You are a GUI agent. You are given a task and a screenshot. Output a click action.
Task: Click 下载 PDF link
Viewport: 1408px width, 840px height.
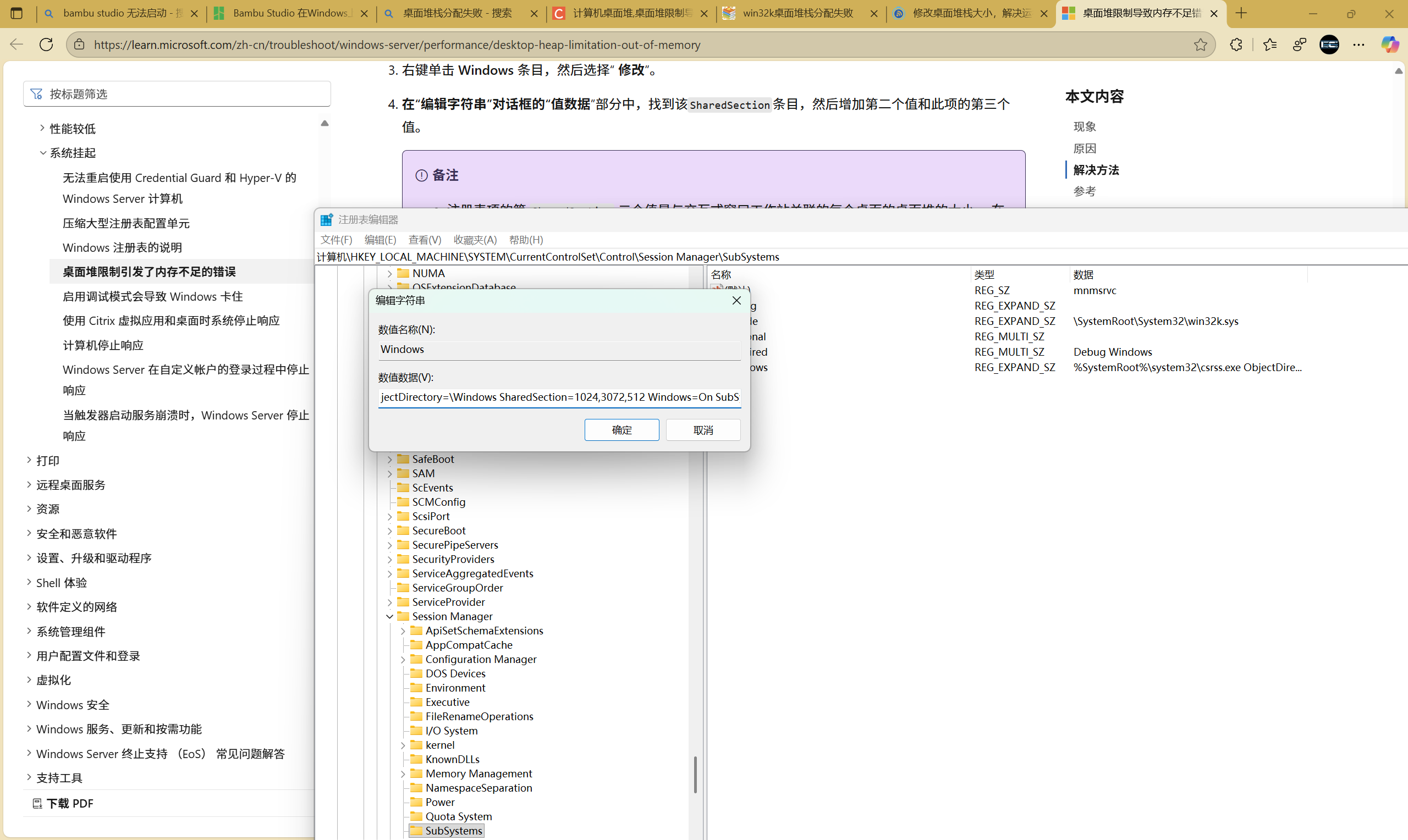pyautogui.click(x=70, y=803)
